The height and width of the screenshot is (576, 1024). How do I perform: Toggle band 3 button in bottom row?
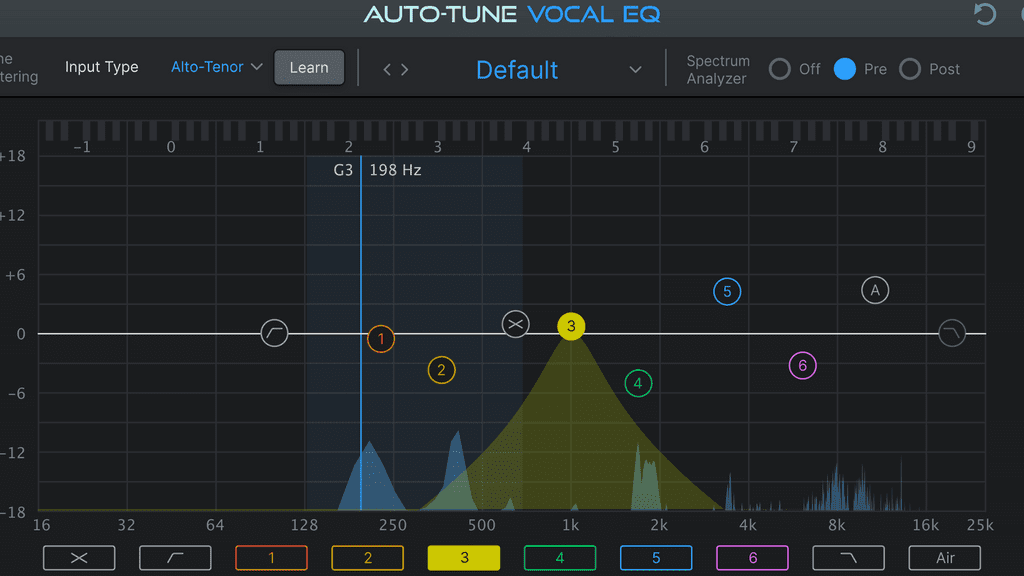pos(464,558)
